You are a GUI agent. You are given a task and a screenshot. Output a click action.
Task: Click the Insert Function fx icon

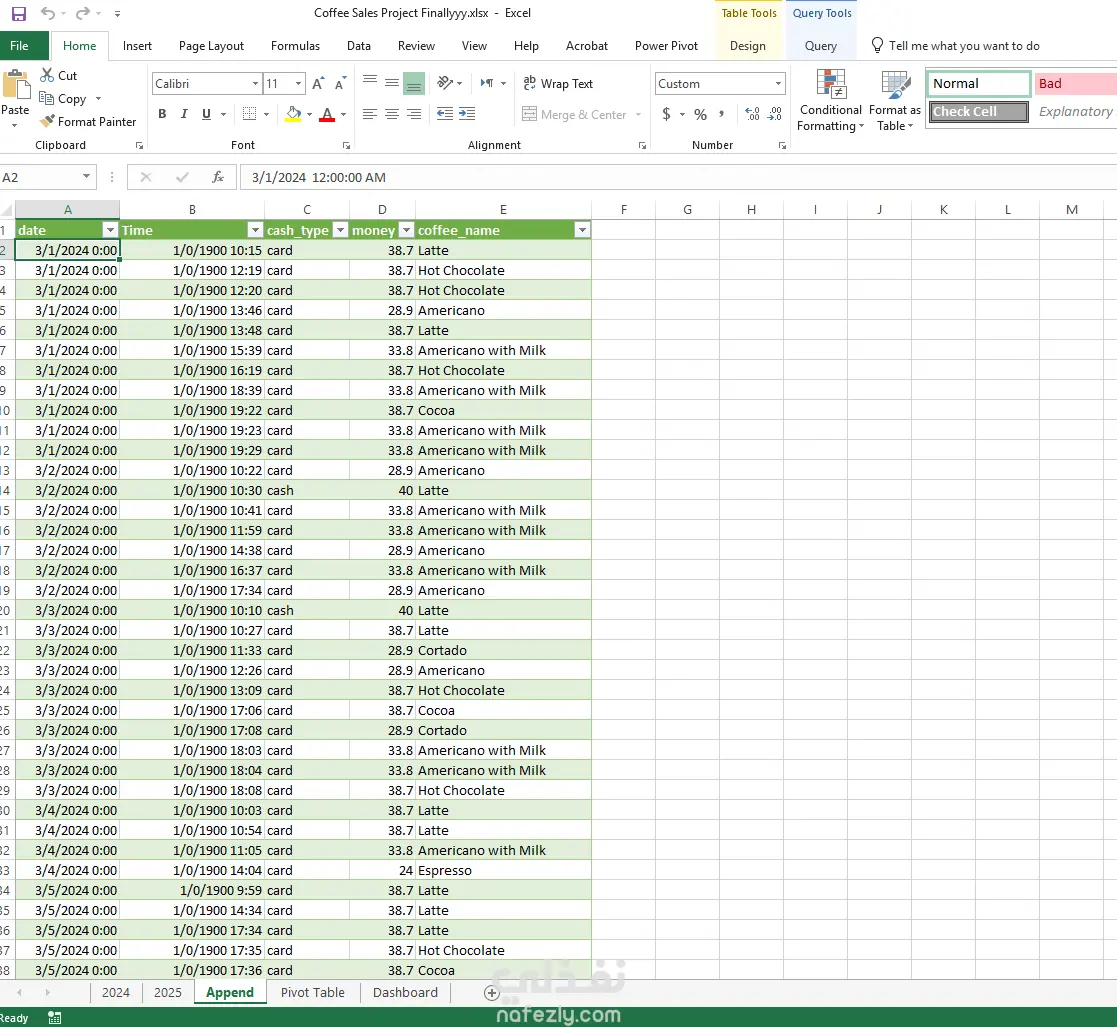point(218,177)
